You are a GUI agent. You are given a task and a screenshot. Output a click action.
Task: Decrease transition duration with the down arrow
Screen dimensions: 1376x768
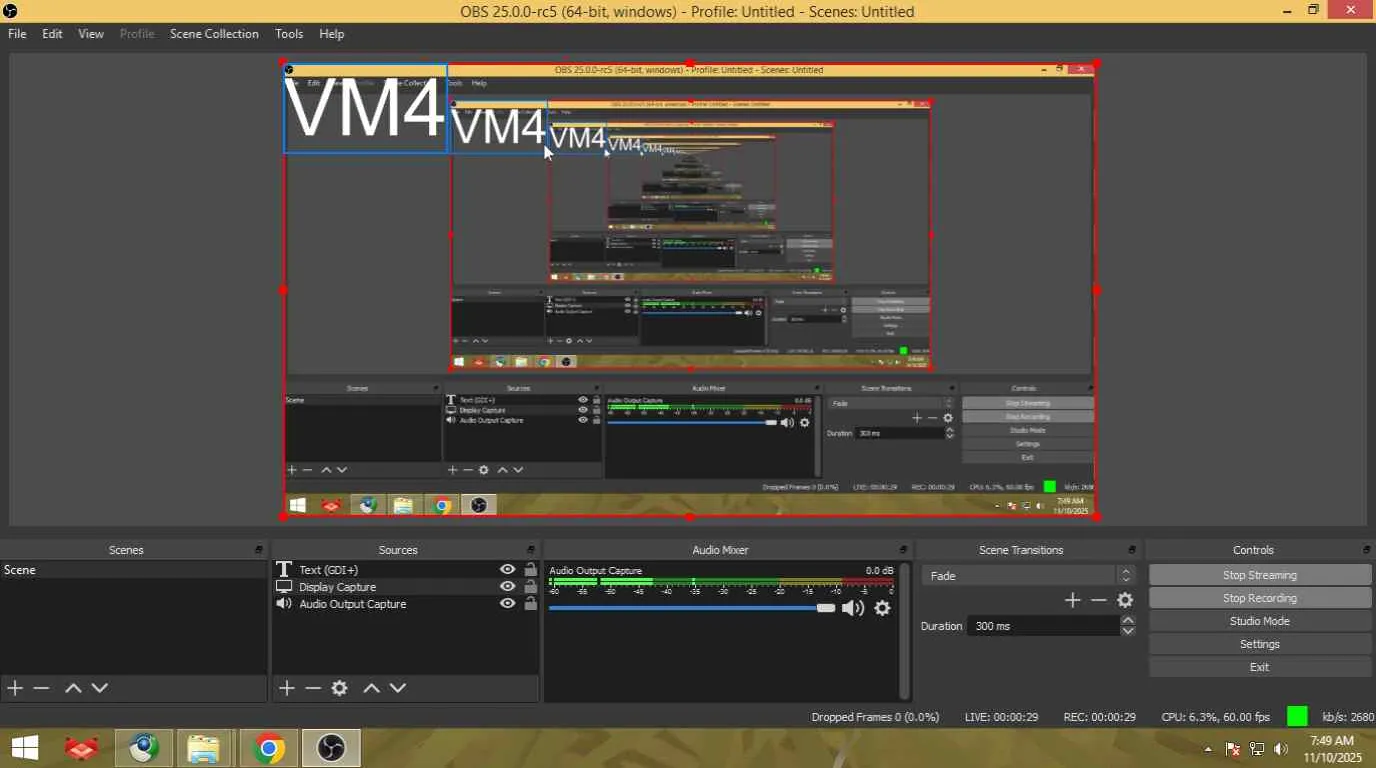click(x=1128, y=631)
